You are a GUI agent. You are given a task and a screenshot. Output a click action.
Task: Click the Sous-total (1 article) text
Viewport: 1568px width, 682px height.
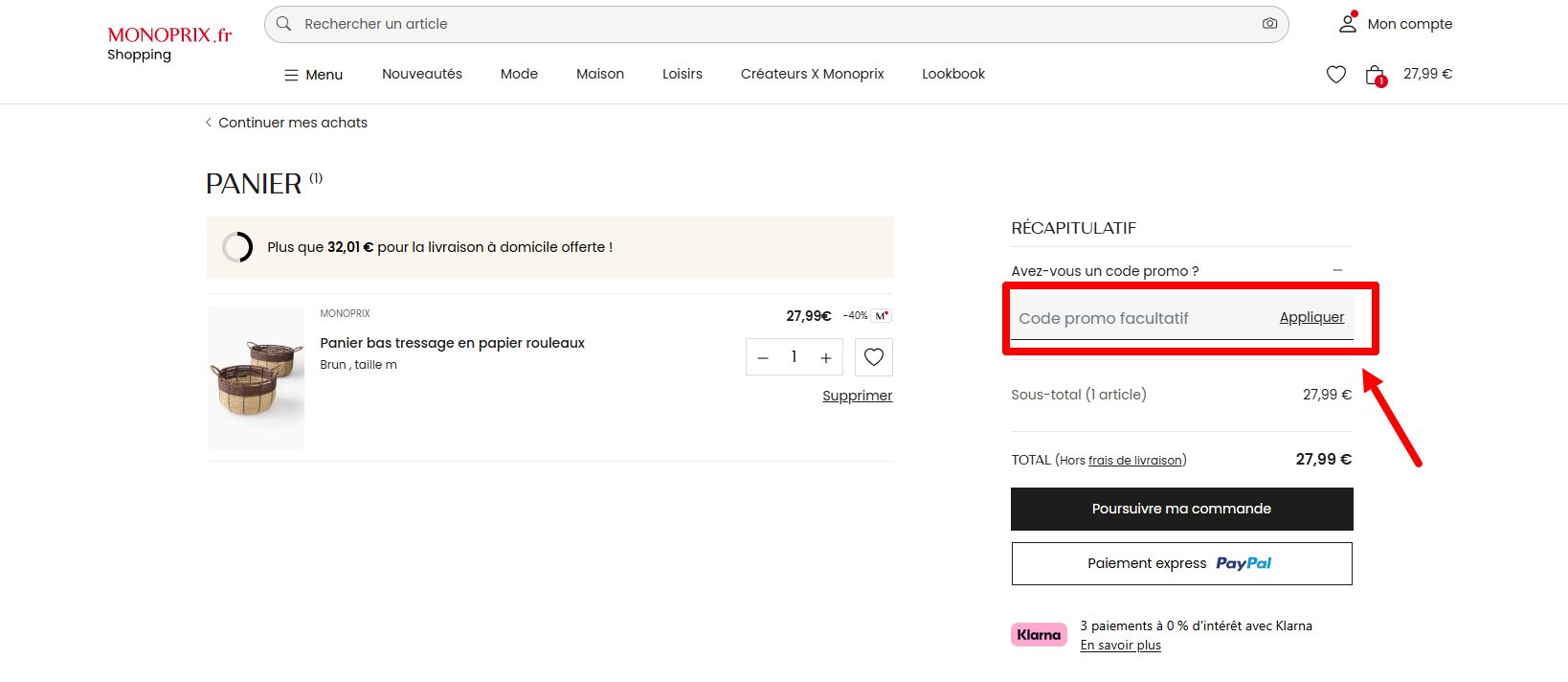click(1079, 395)
